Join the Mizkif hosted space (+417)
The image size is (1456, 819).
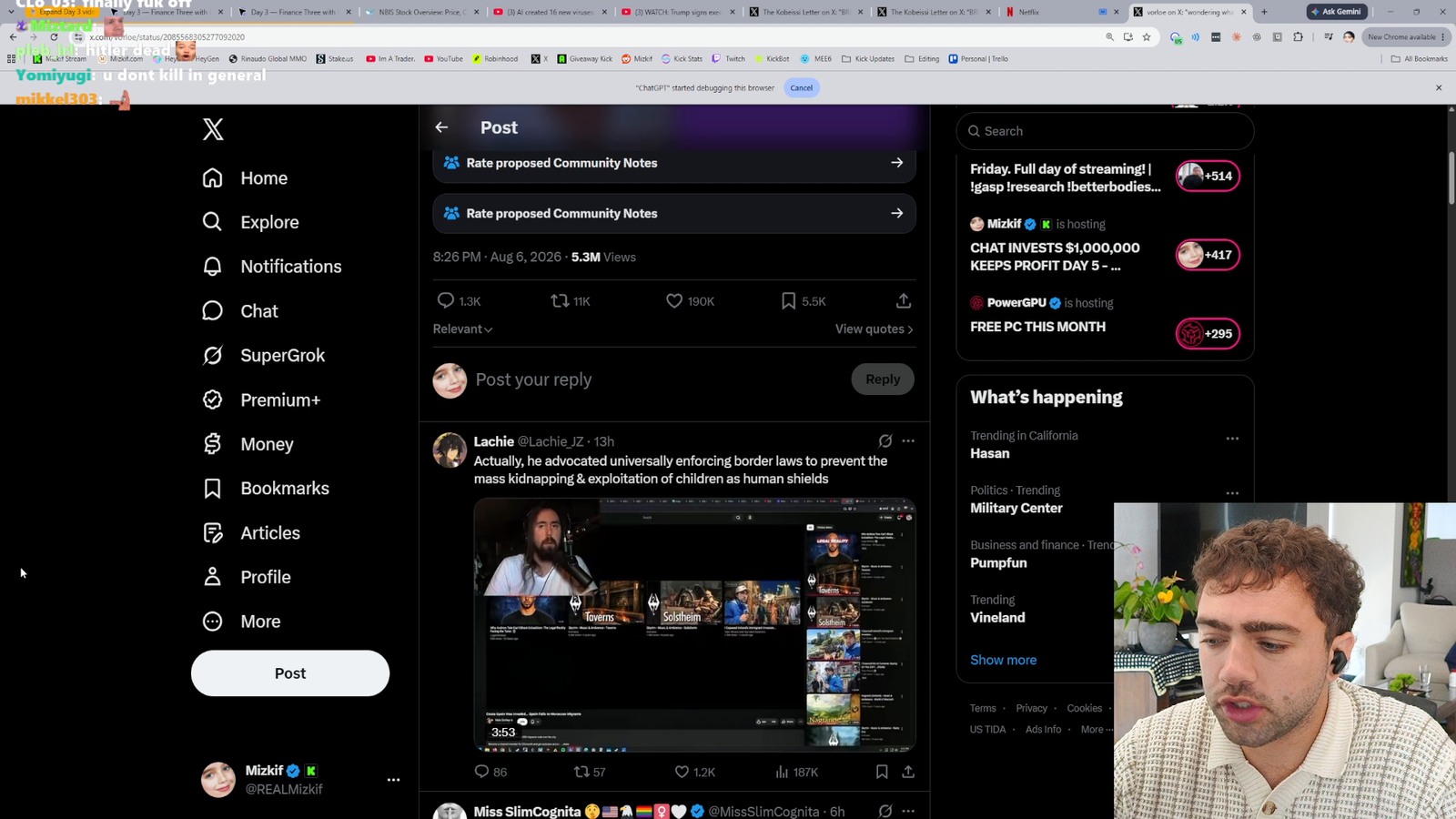click(1208, 255)
